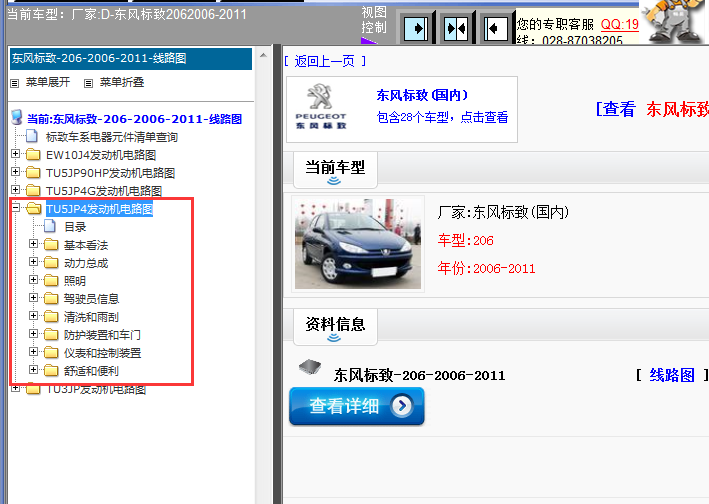Expand the 舒适和便利 folder
Viewport: 709px width, 504px height.
click(x=33, y=370)
